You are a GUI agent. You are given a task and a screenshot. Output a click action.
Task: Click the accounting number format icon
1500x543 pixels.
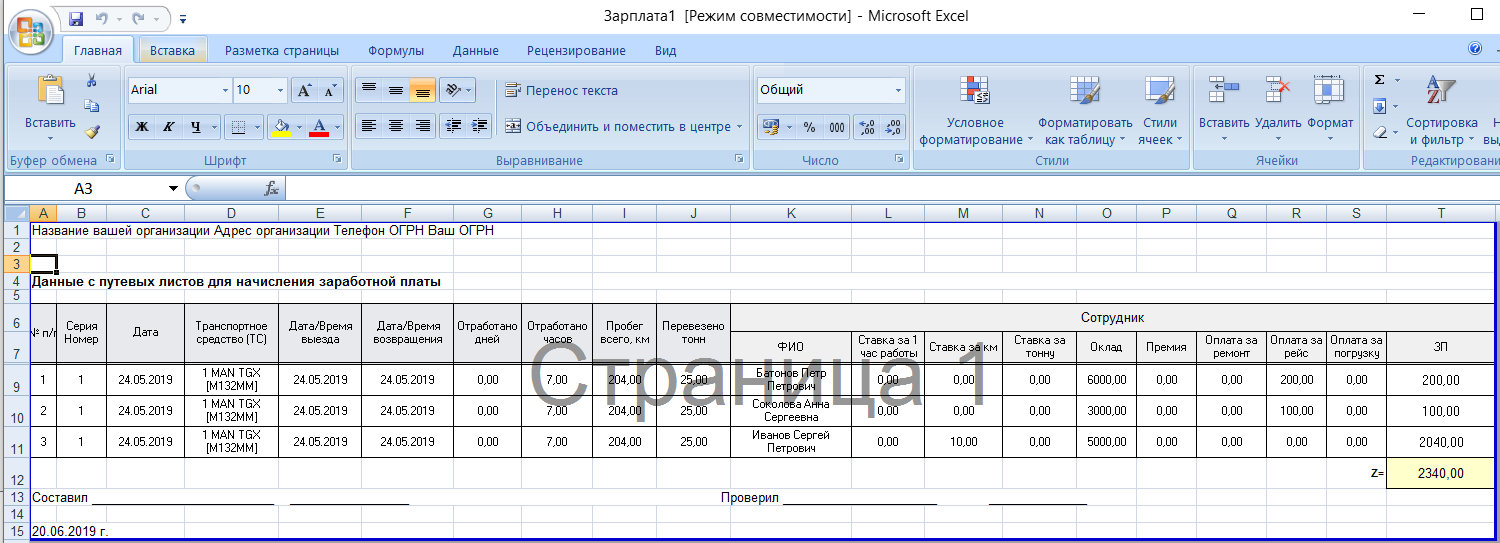[x=770, y=127]
